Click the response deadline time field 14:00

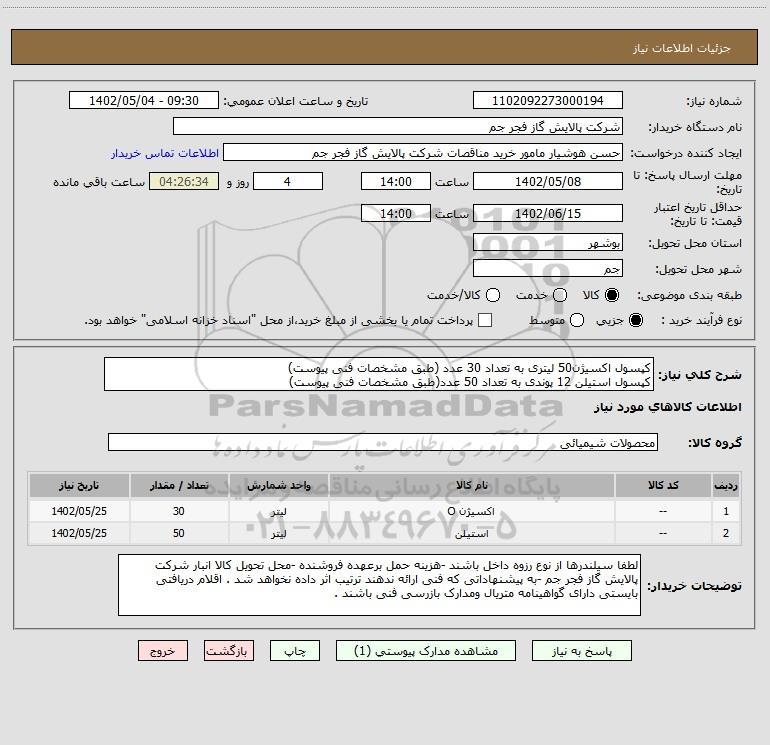[x=396, y=181]
